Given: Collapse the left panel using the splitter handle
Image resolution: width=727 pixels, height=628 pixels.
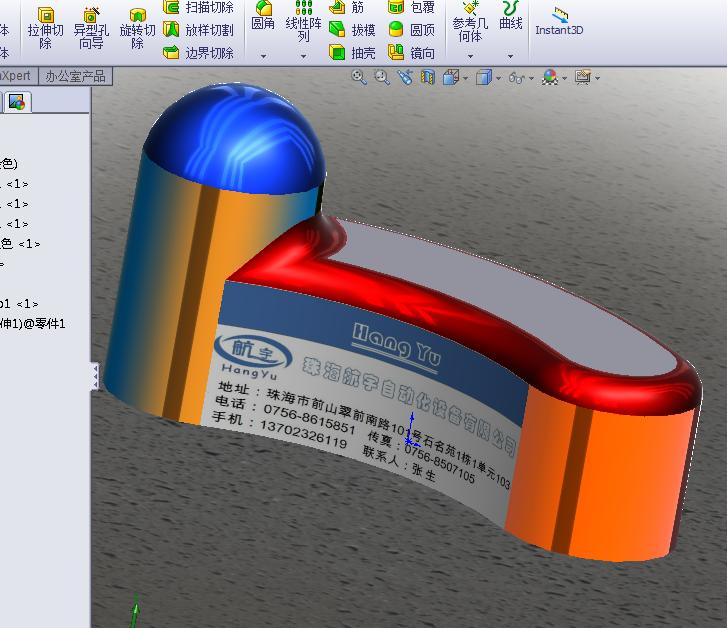Looking at the screenshot, I should (x=95, y=377).
